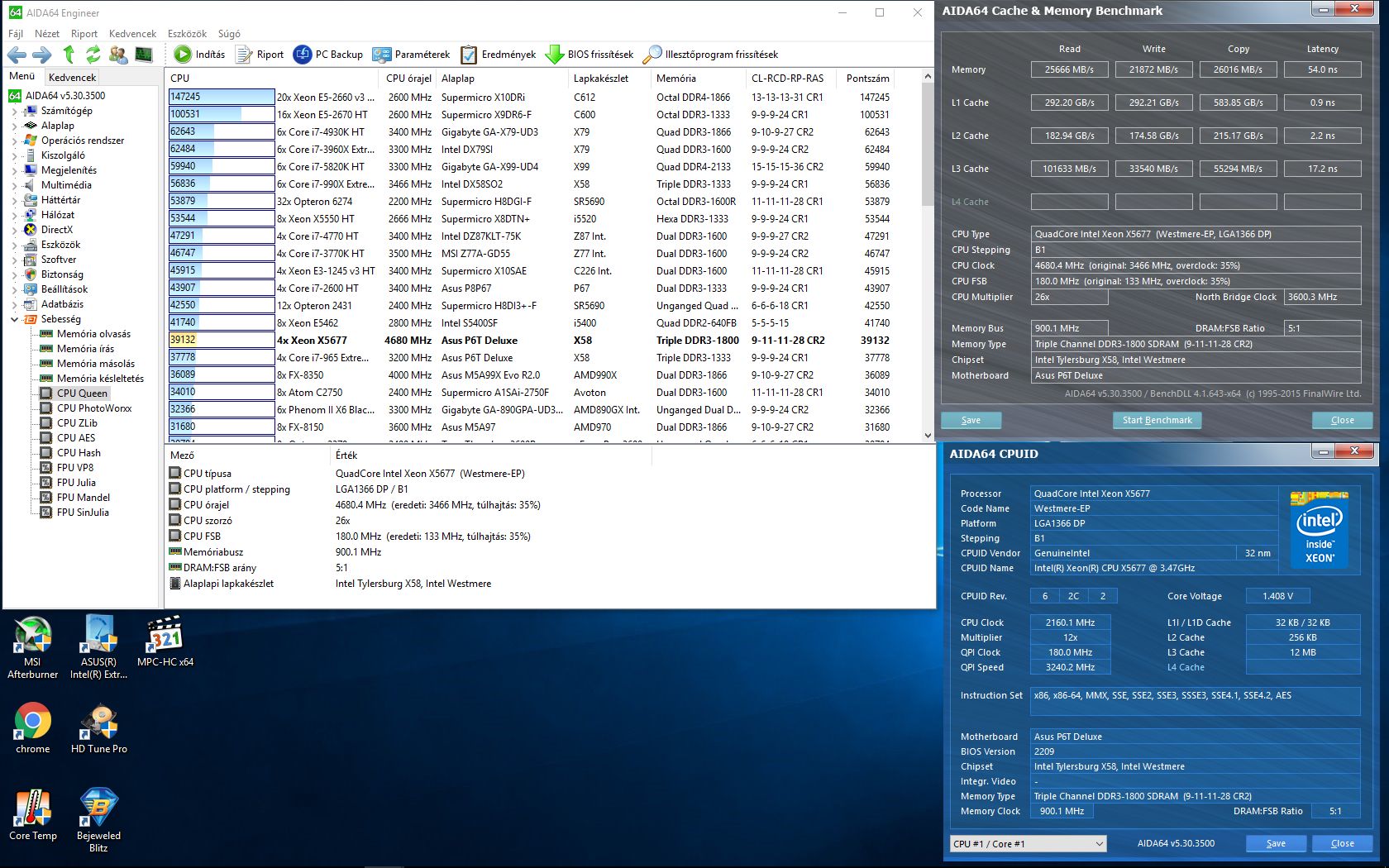Check BIOS frissítések updates

tap(589, 55)
